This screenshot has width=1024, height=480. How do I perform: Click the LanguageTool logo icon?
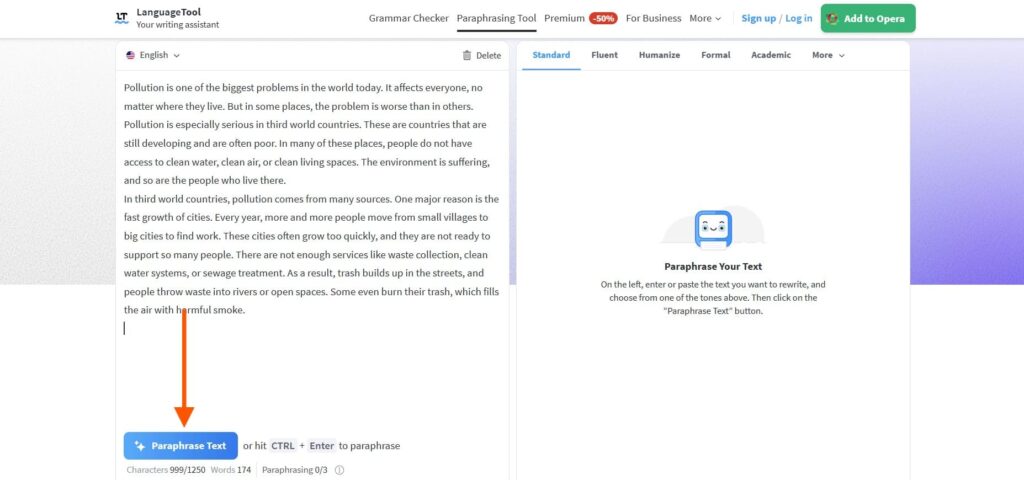pos(122,18)
